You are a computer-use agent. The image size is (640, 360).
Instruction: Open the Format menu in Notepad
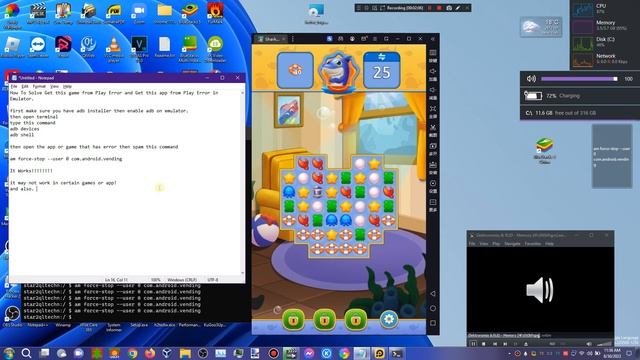click(39, 87)
